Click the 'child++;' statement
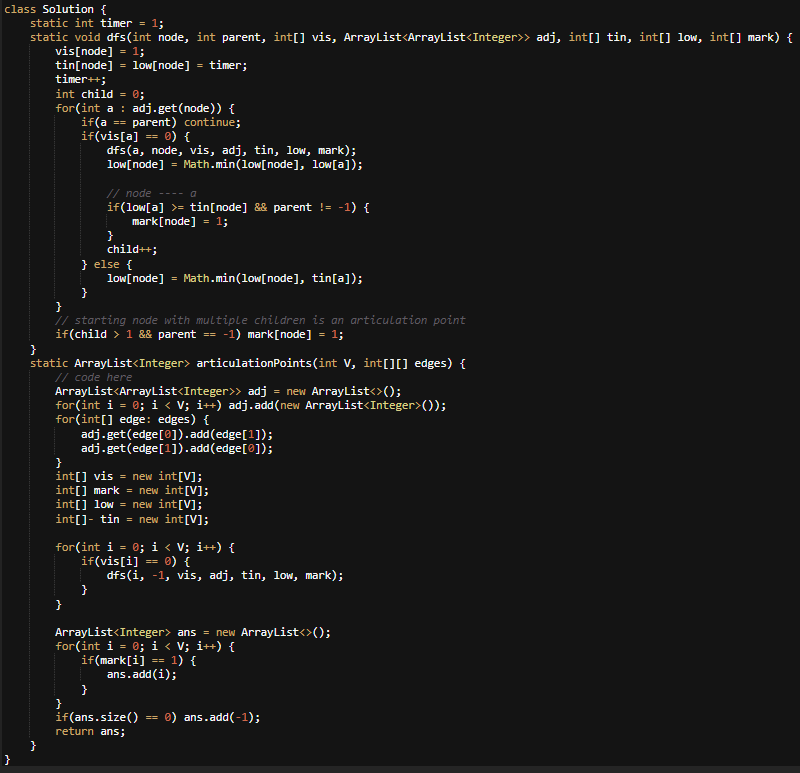The width and height of the screenshot is (800, 773). [132, 250]
